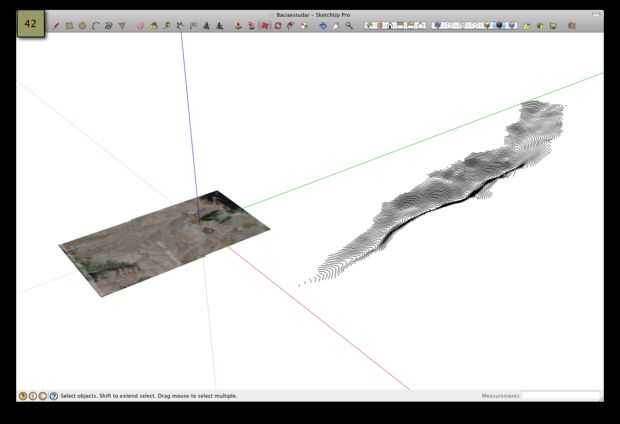Click the gray icon at the toolbar's far right

(572, 26)
